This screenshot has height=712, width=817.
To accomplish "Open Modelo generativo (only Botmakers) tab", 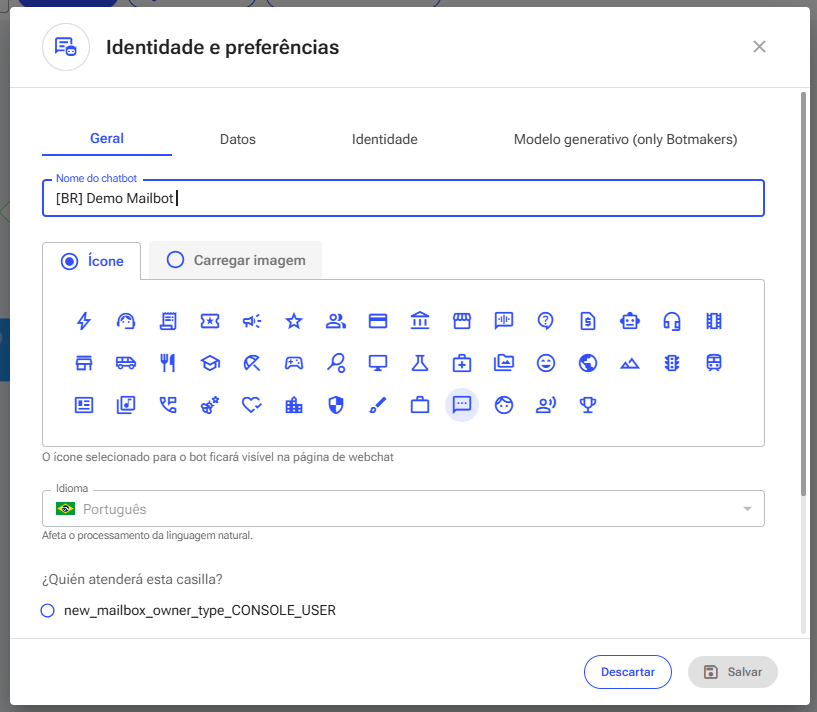I will (x=625, y=139).
